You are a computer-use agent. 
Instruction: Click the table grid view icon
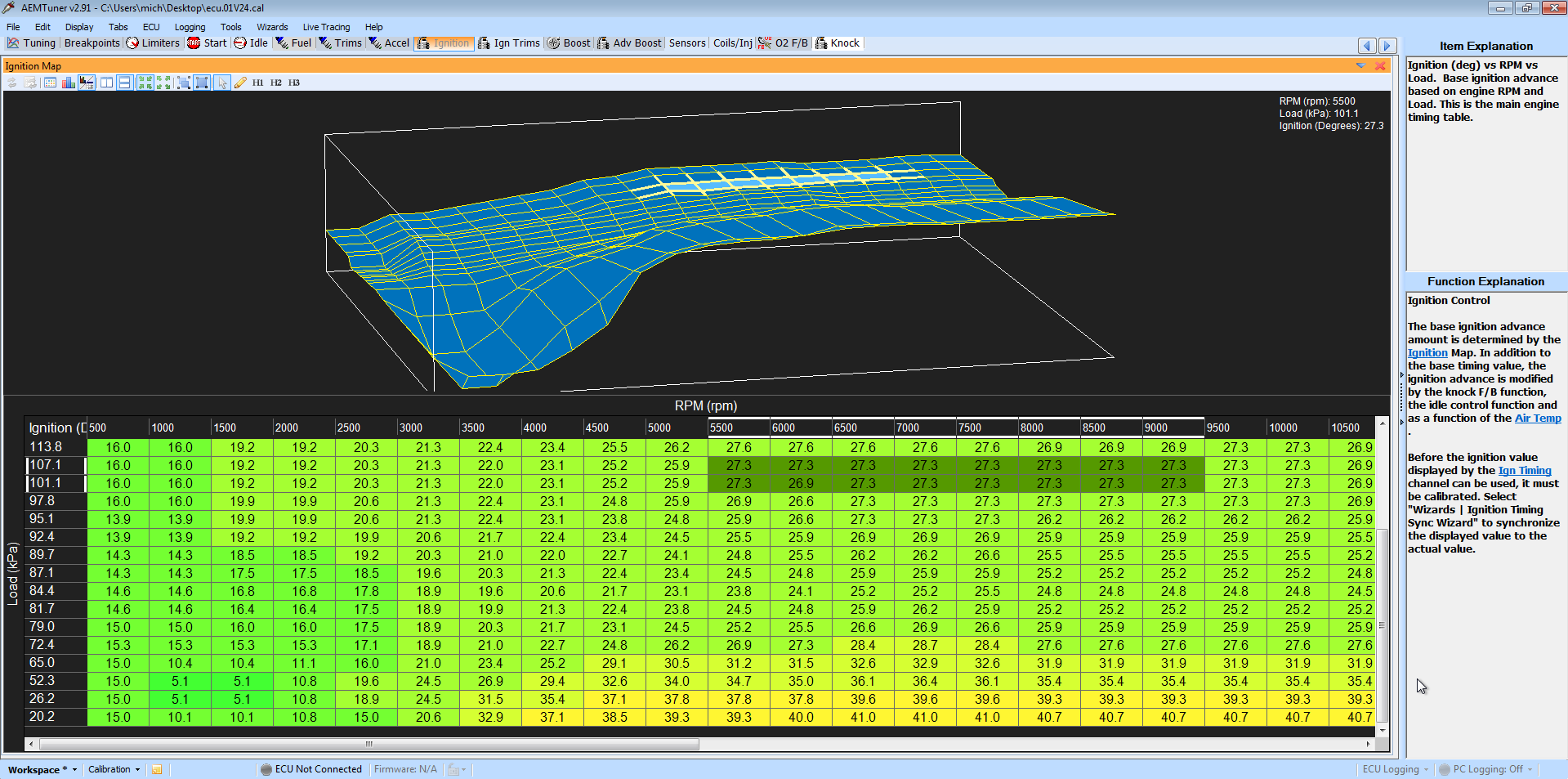tap(50, 83)
